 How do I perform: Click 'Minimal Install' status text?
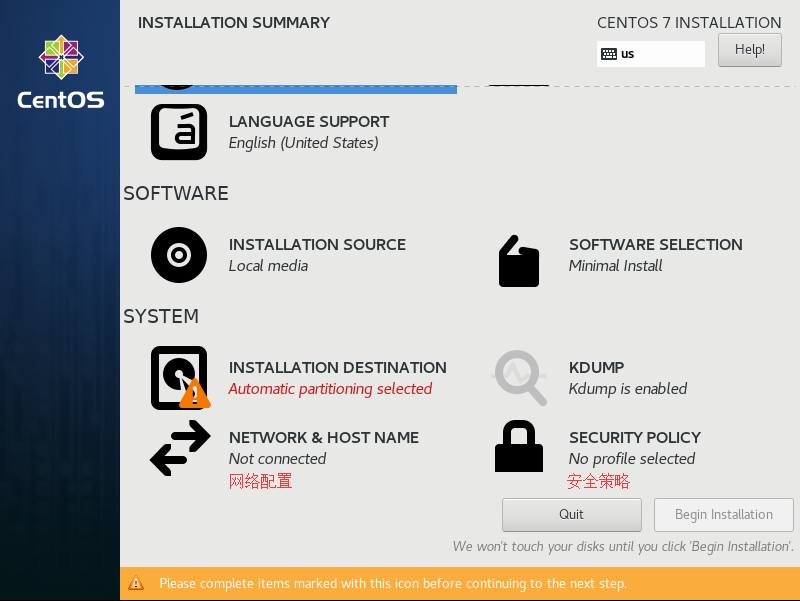coord(615,266)
